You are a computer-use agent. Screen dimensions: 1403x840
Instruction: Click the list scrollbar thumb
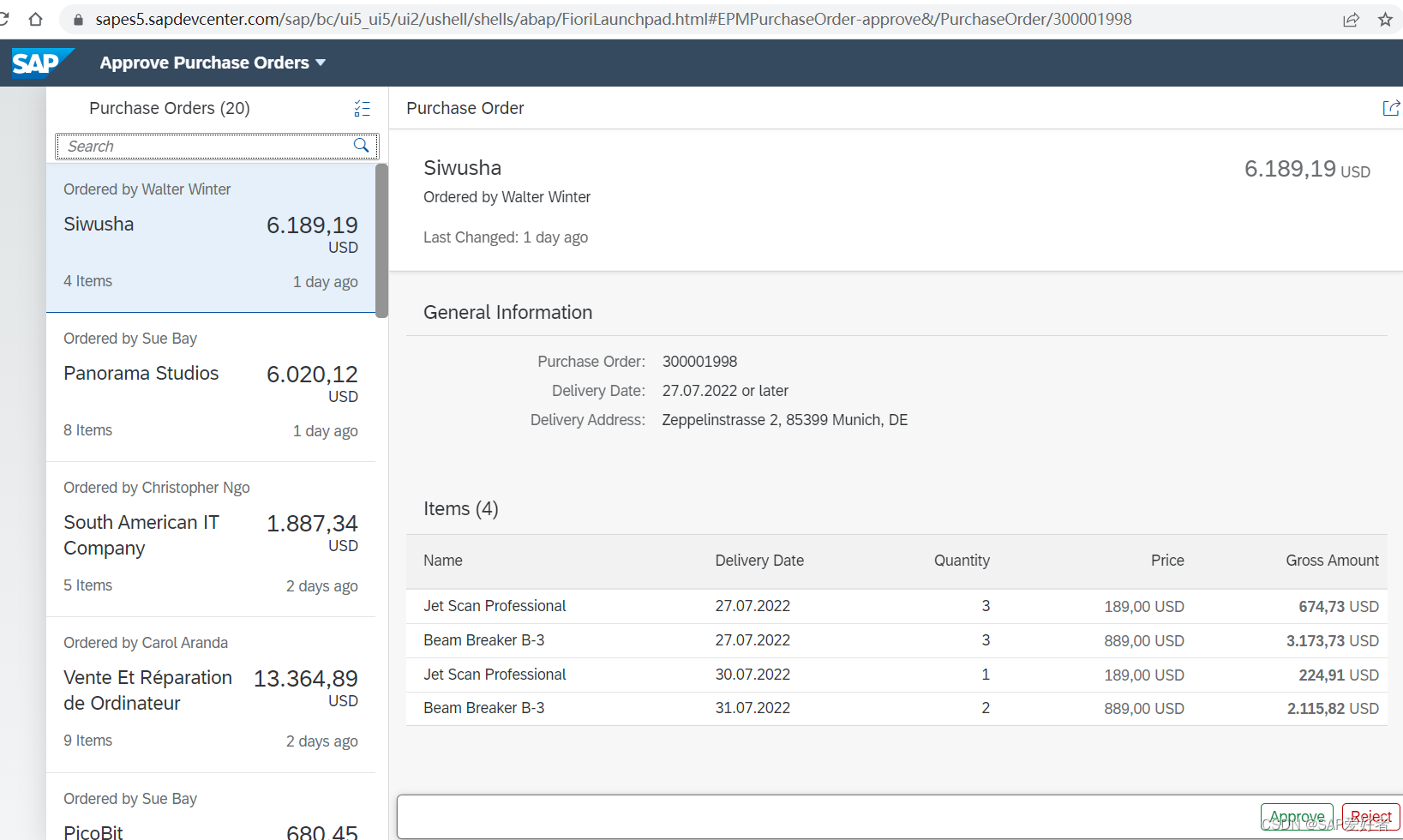tap(381, 240)
